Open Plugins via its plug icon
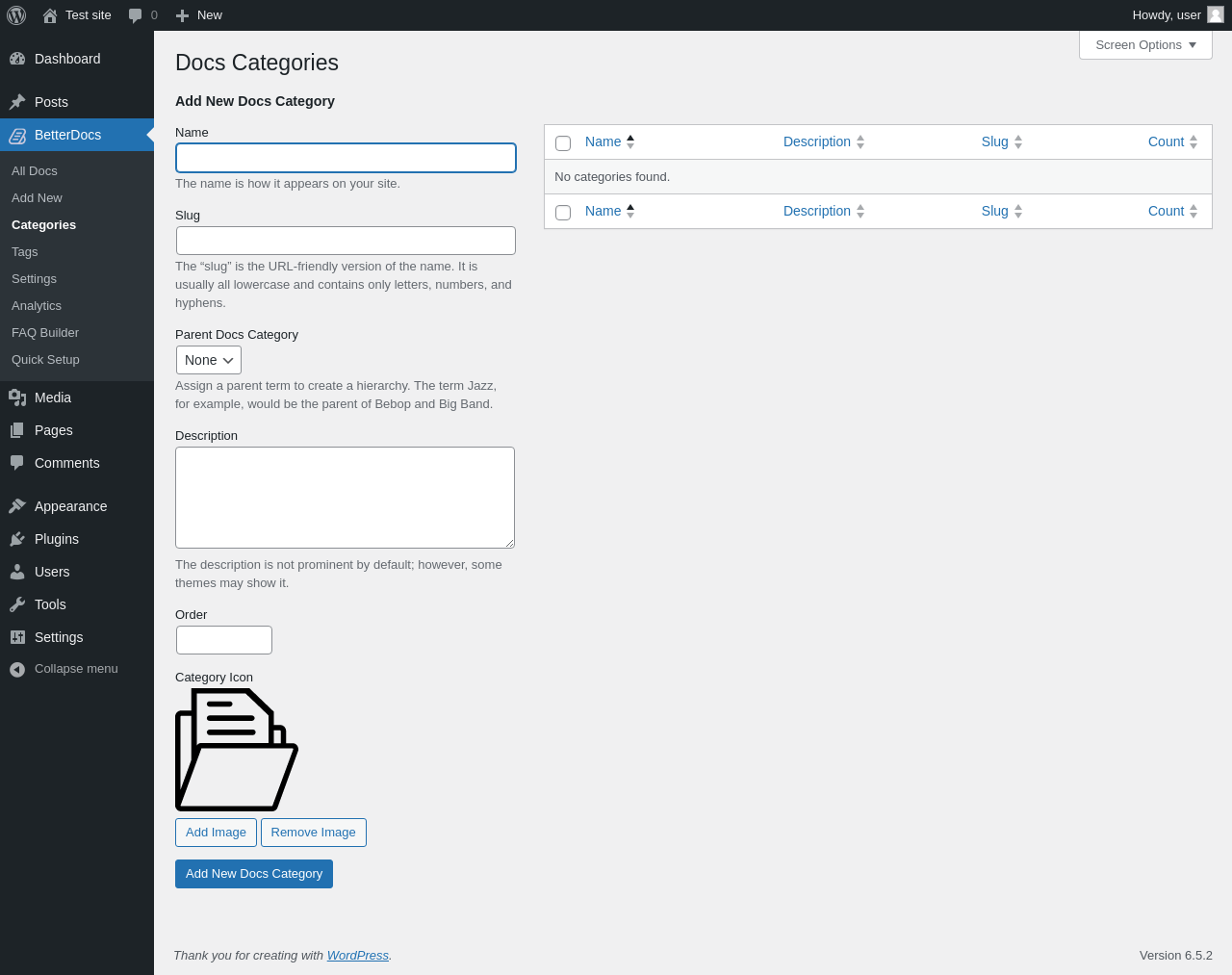 [17, 539]
